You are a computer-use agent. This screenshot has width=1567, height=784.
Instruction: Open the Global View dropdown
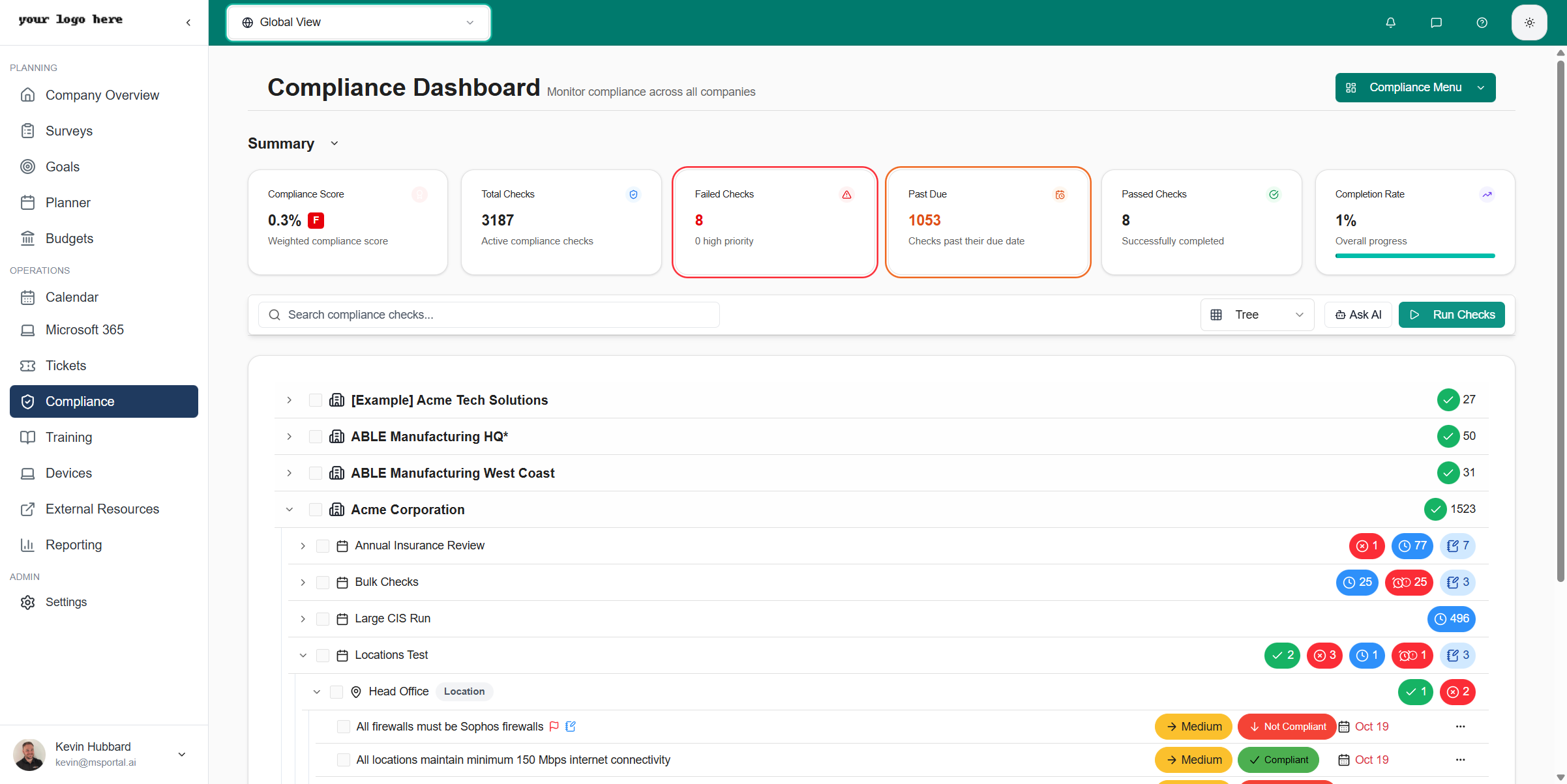pos(357,22)
